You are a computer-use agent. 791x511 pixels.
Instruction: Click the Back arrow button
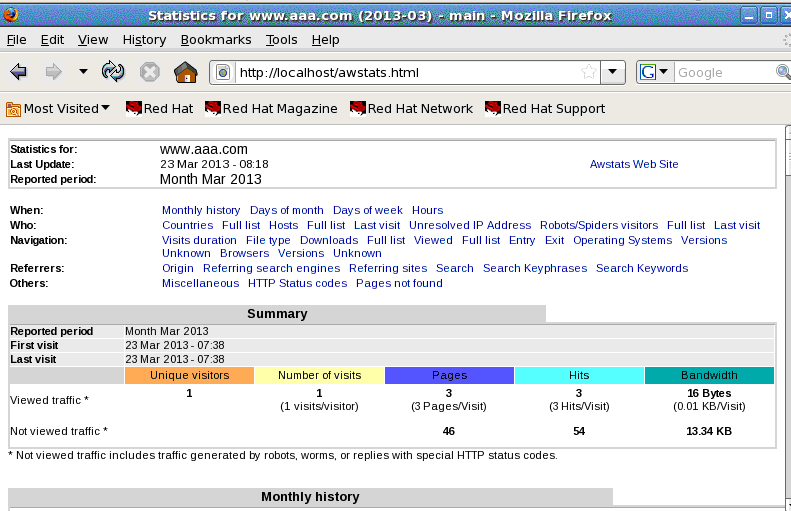tap(19, 72)
